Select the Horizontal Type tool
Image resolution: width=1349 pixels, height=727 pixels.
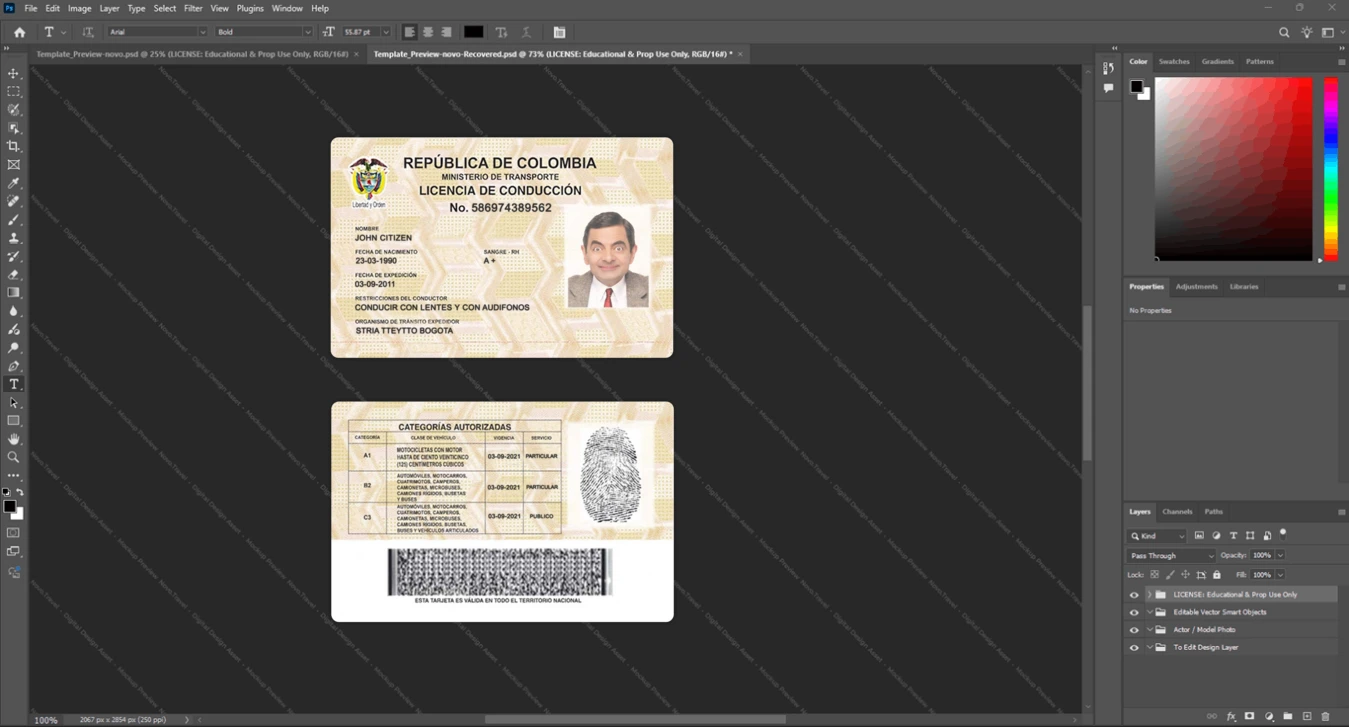pos(14,384)
